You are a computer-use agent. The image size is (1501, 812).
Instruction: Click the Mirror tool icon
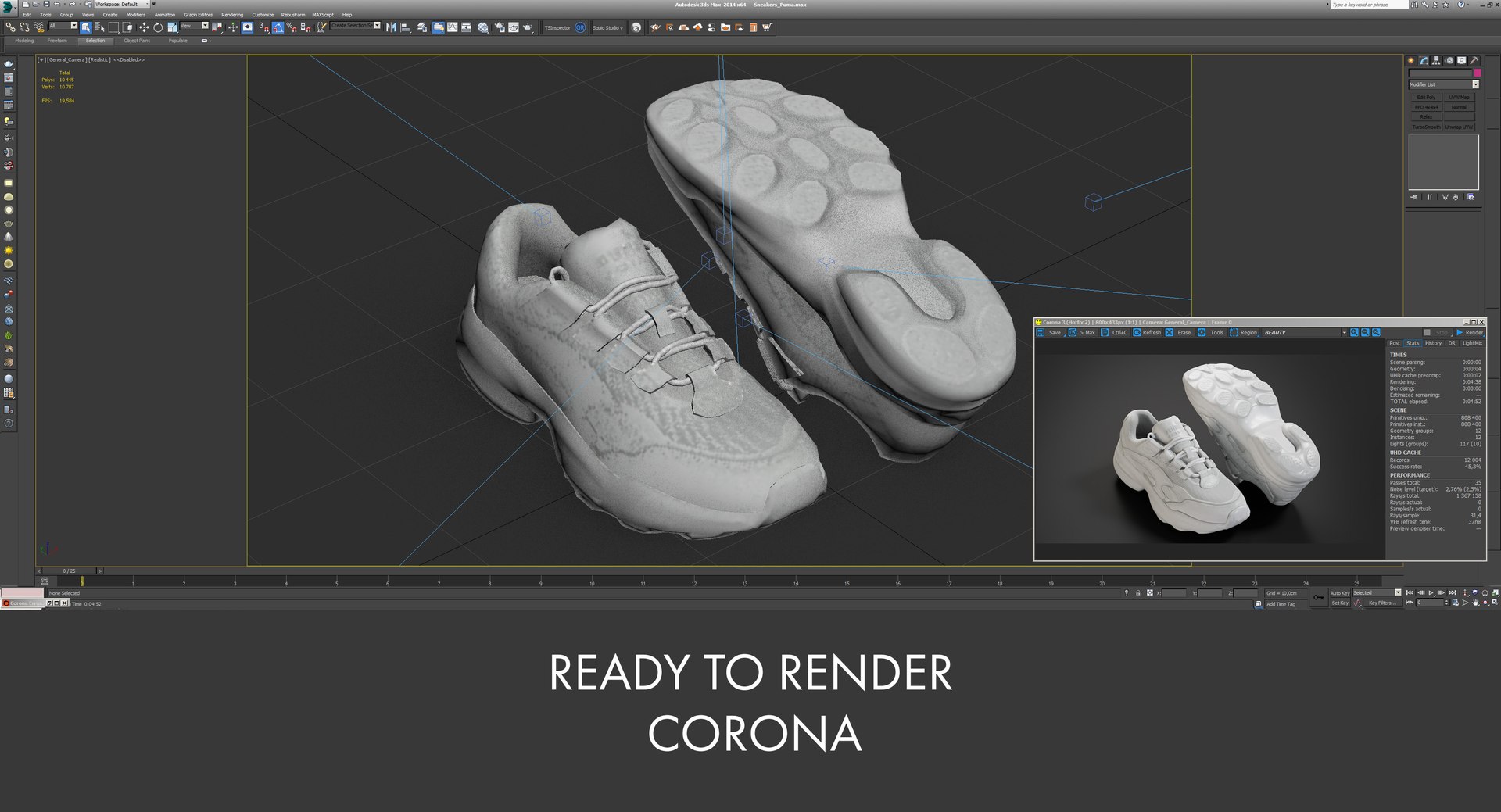(x=392, y=27)
